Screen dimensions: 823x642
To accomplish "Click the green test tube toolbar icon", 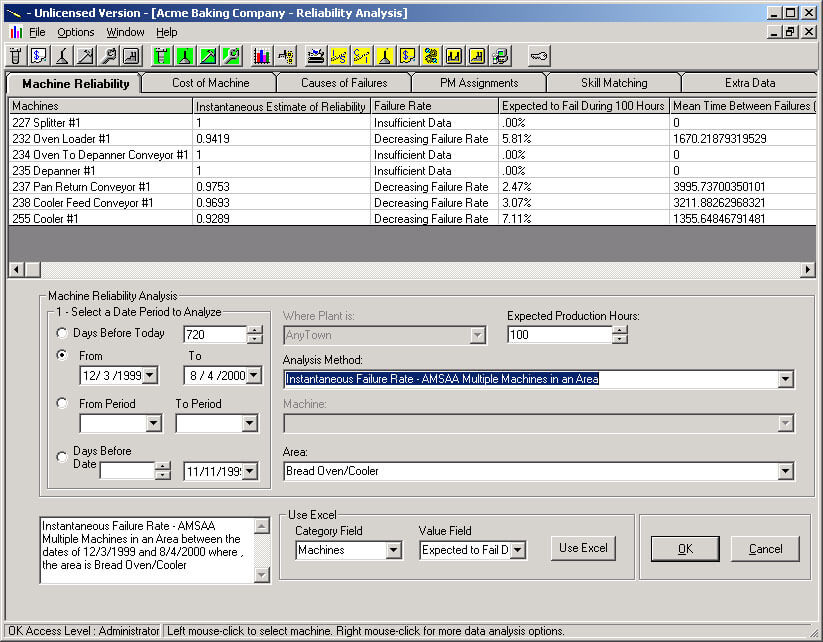I will tap(162, 56).
